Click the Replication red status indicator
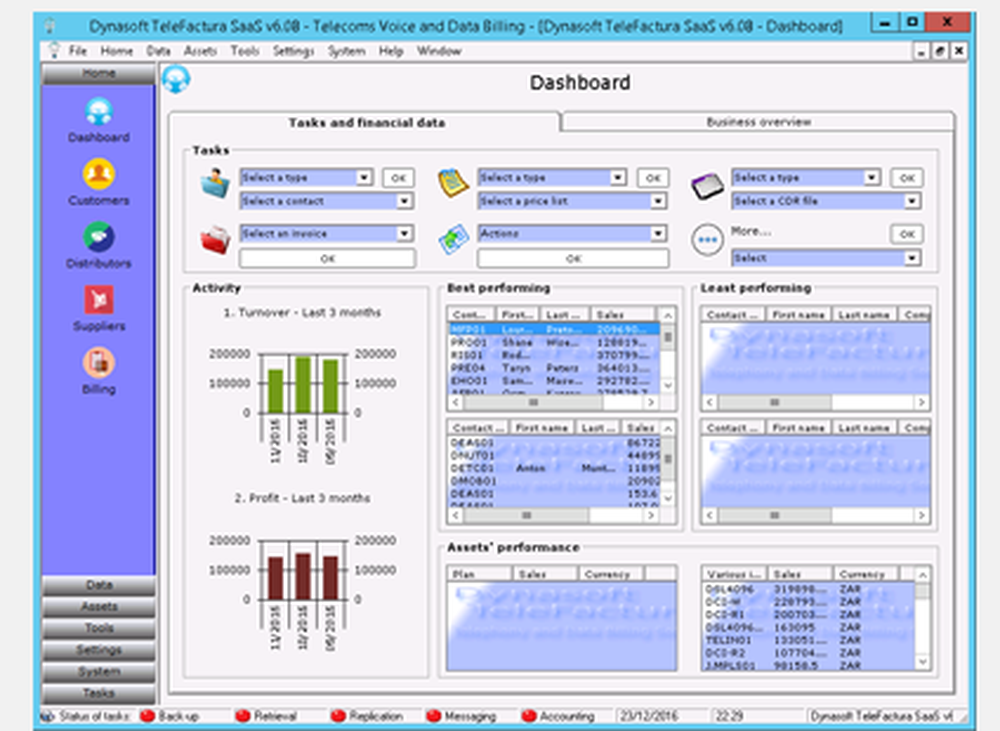Viewport: 1000px width, 731px height. [338, 716]
